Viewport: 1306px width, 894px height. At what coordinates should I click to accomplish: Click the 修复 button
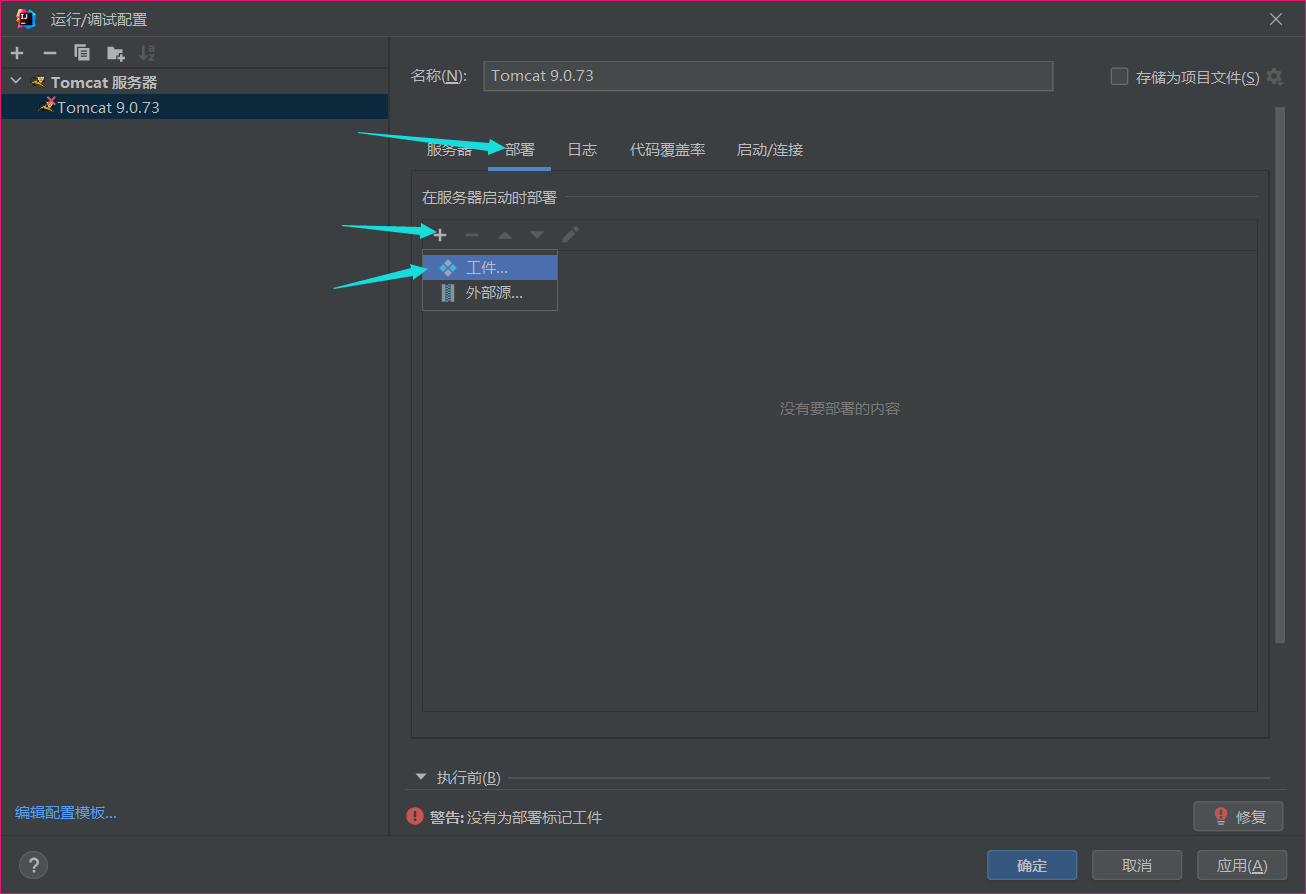tap(1238, 816)
